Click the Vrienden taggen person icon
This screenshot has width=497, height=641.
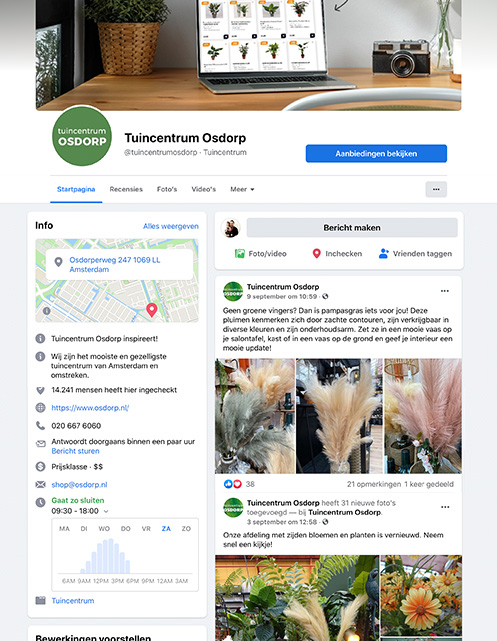[x=383, y=253]
